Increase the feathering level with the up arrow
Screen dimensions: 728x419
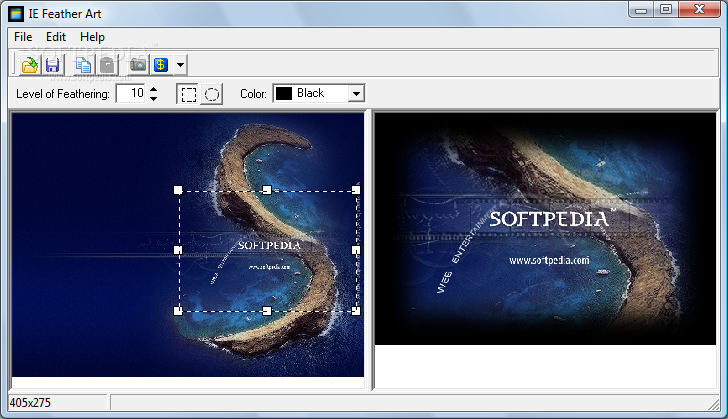click(x=154, y=89)
